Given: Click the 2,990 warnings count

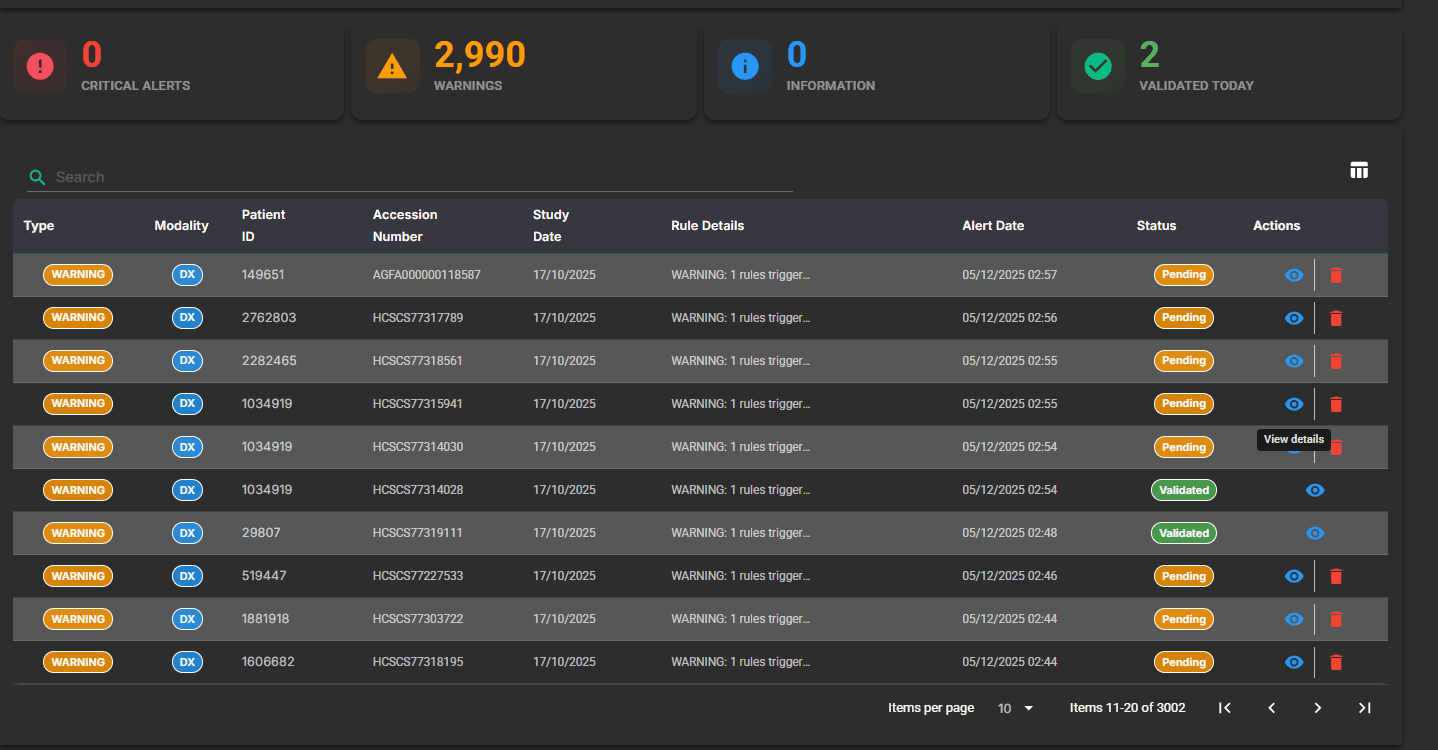Looking at the screenshot, I should click(480, 55).
